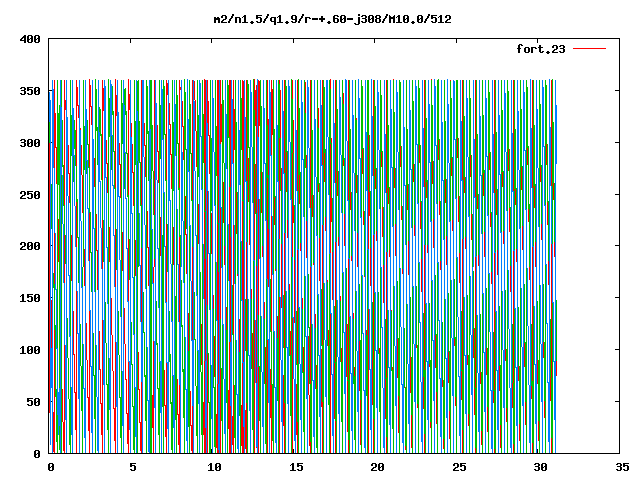This screenshot has height=480, width=640.
Task: Click the y-axis label 0
Action: click(37, 454)
